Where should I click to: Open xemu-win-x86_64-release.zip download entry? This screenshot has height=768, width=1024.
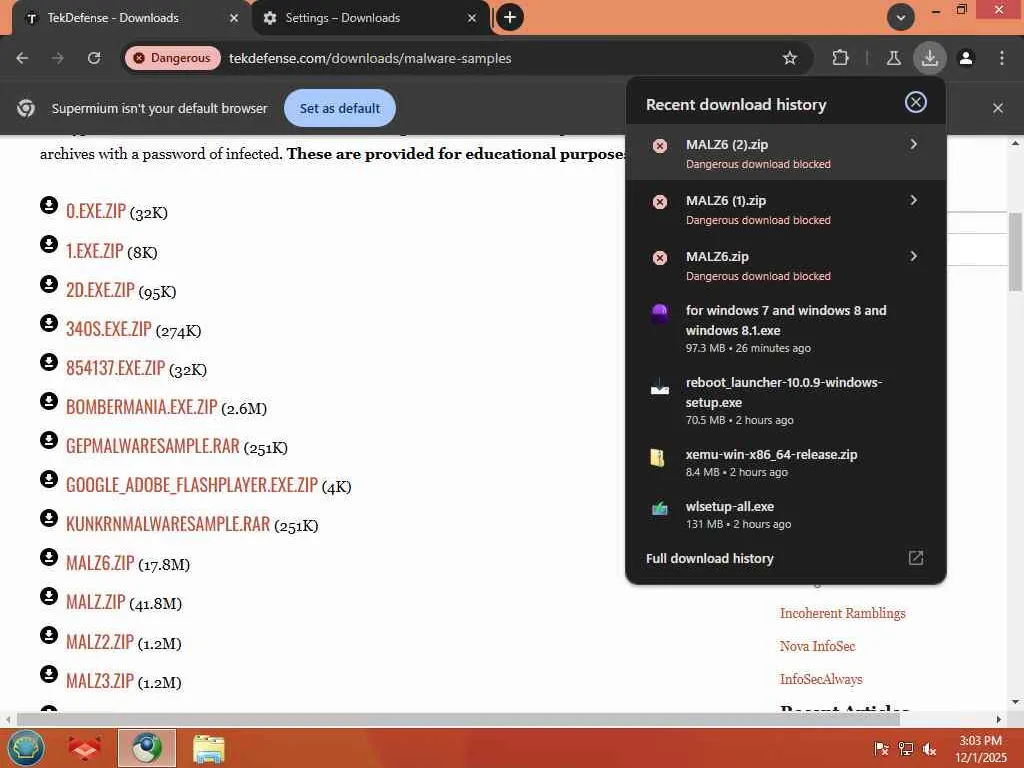[786, 462]
